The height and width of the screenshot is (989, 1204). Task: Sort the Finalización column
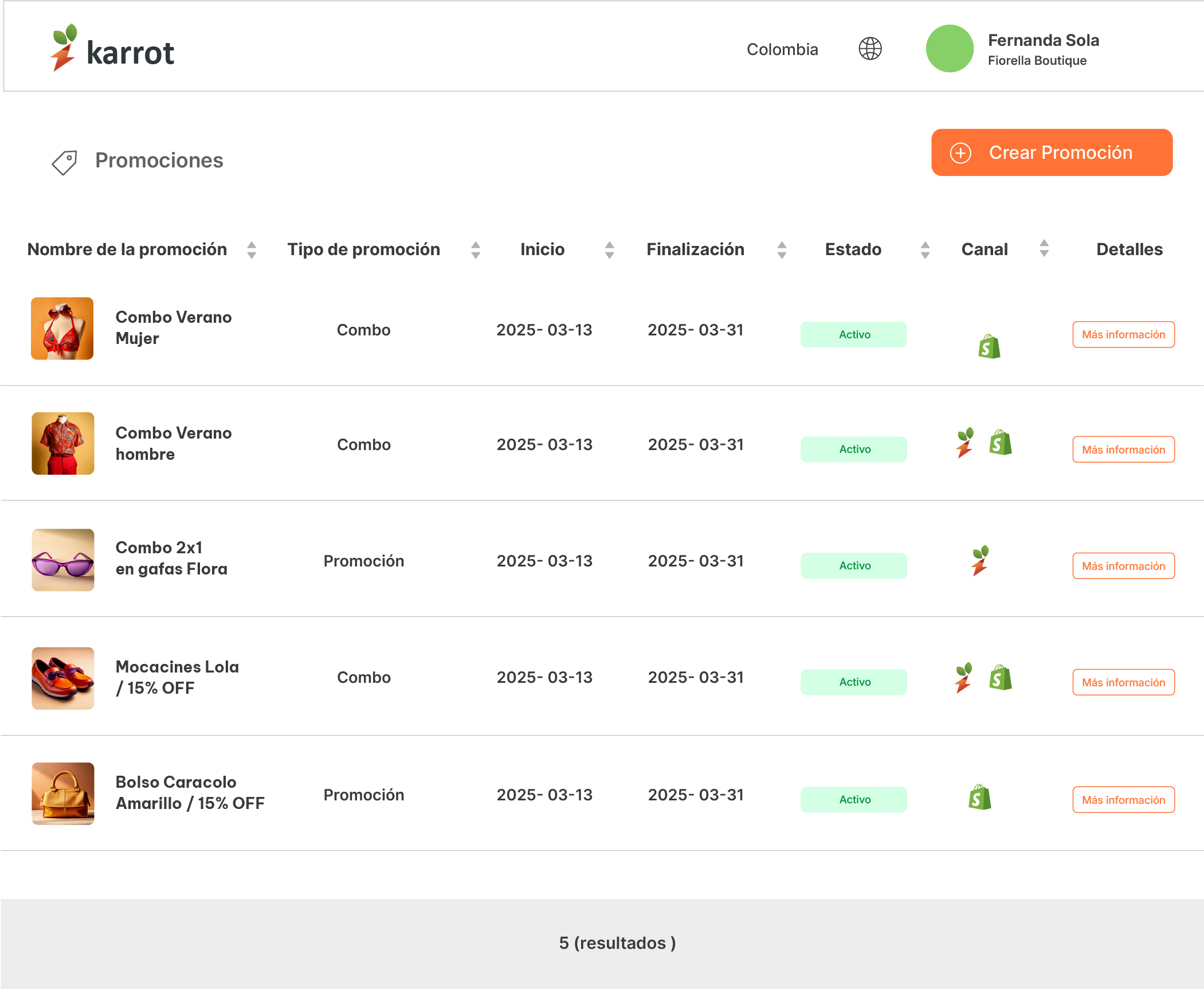point(782,250)
